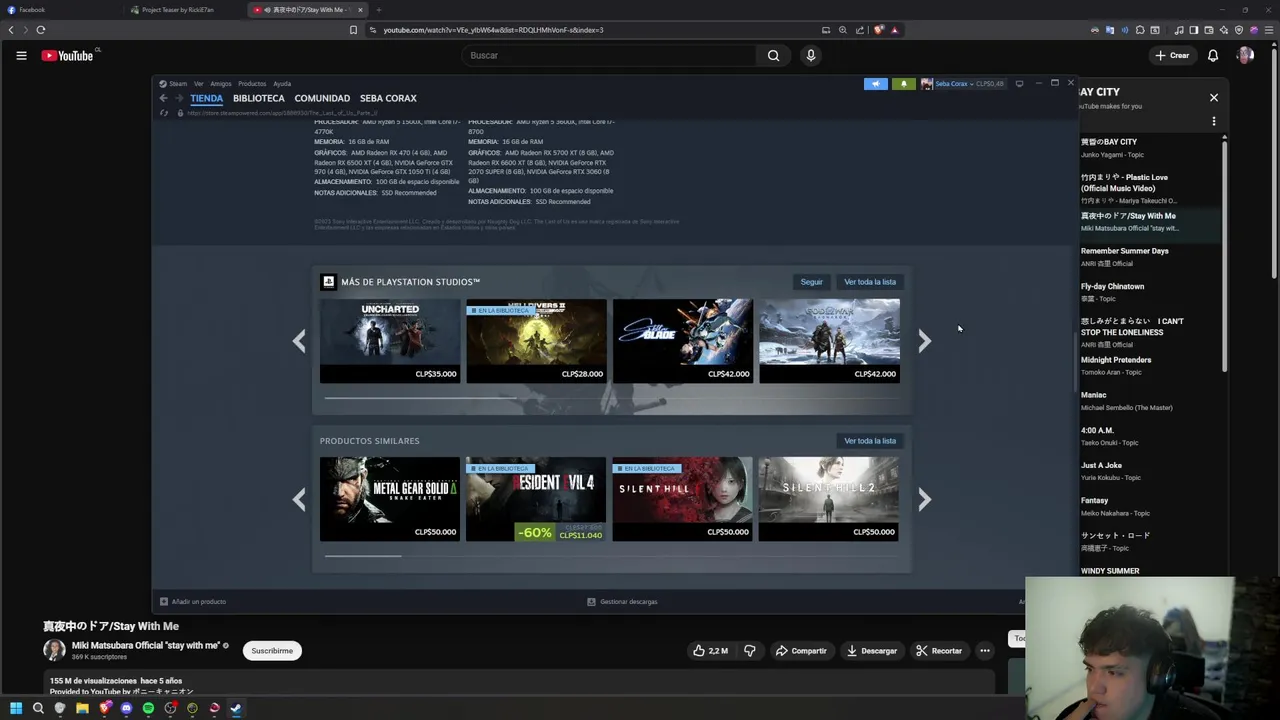Open the Productos menu in Steam
Image resolution: width=1280 pixels, height=720 pixels.
click(x=252, y=84)
